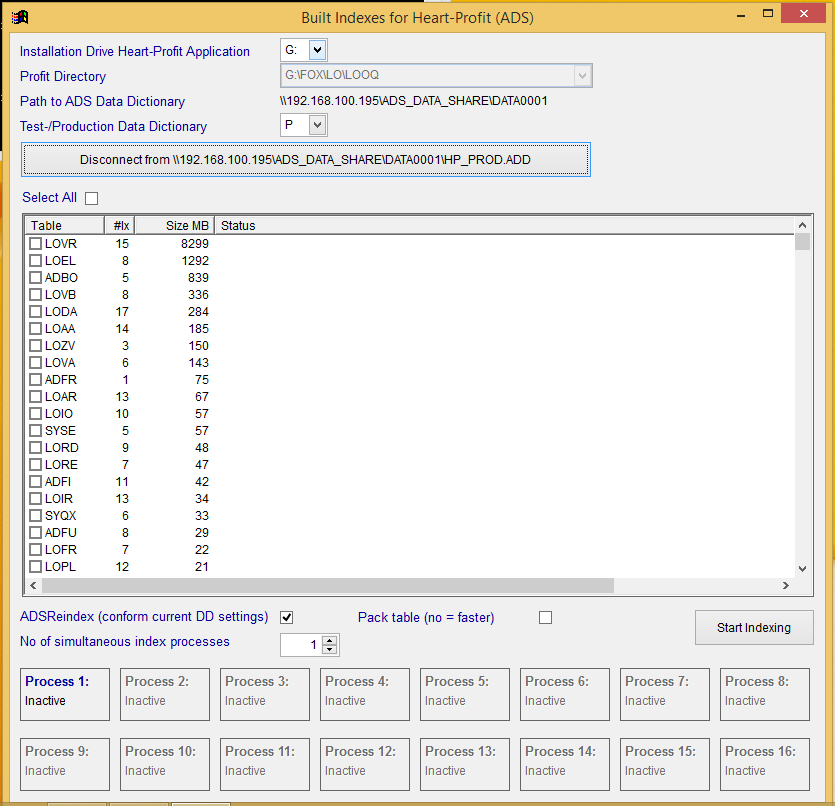Check the LOVR table checkbox
Viewport: 835px width, 806px height.
tap(36, 244)
